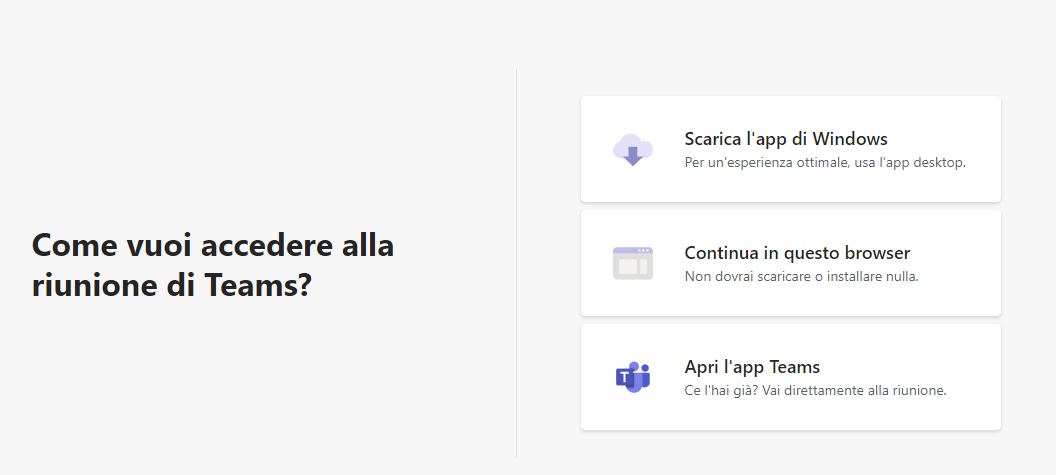
Task: Click "Non dovrai scaricare o installare nulla" text
Action: [801, 276]
